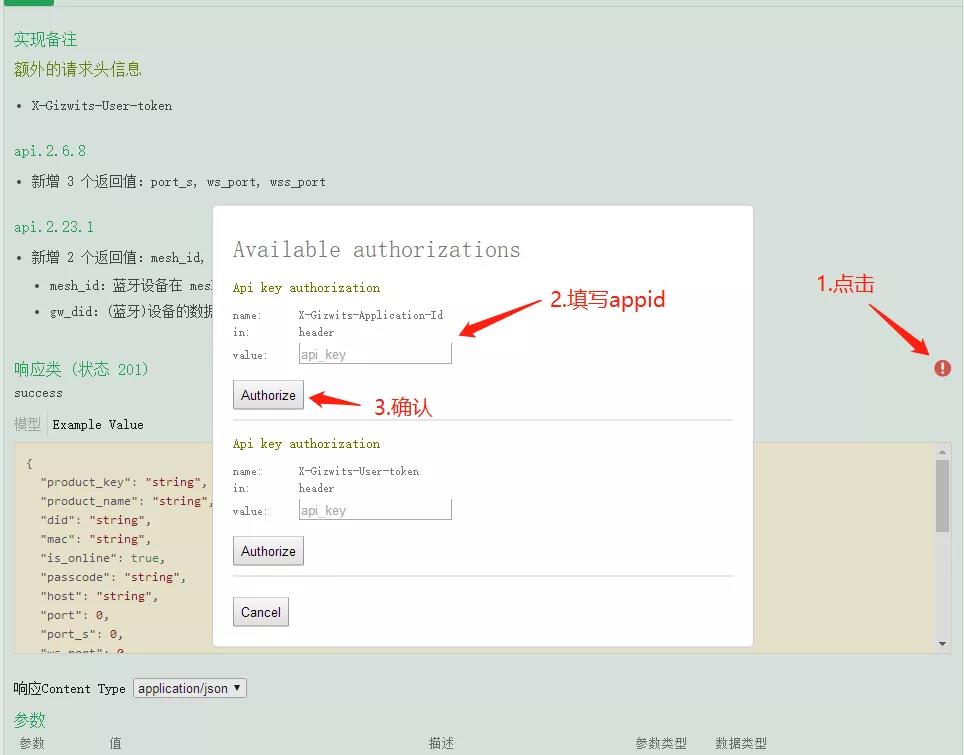The height and width of the screenshot is (755, 964).
Task: Click the example JSON scrollbar up arrow
Action: [942, 452]
